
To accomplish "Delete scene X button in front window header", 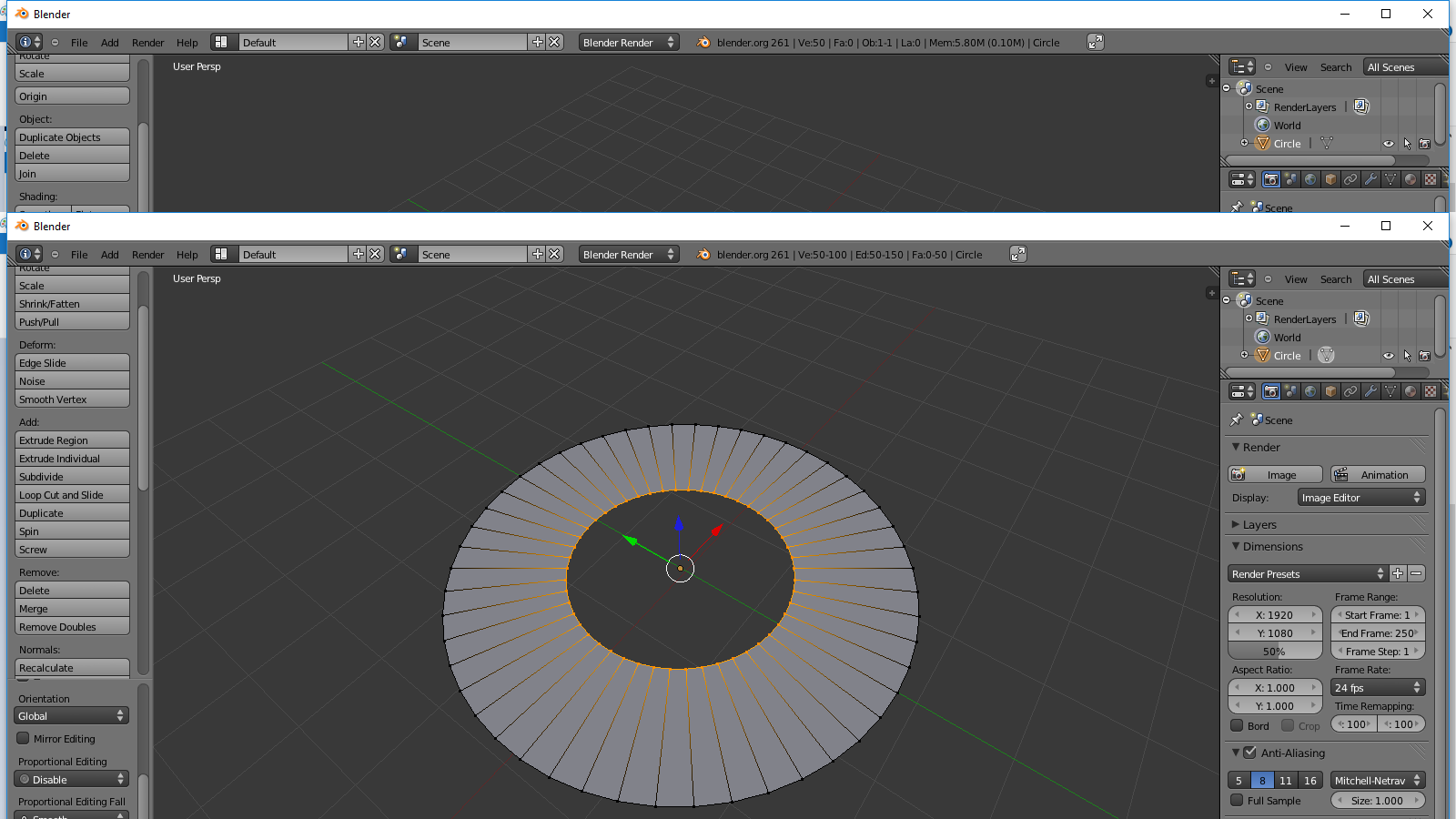I will pos(554,255).
